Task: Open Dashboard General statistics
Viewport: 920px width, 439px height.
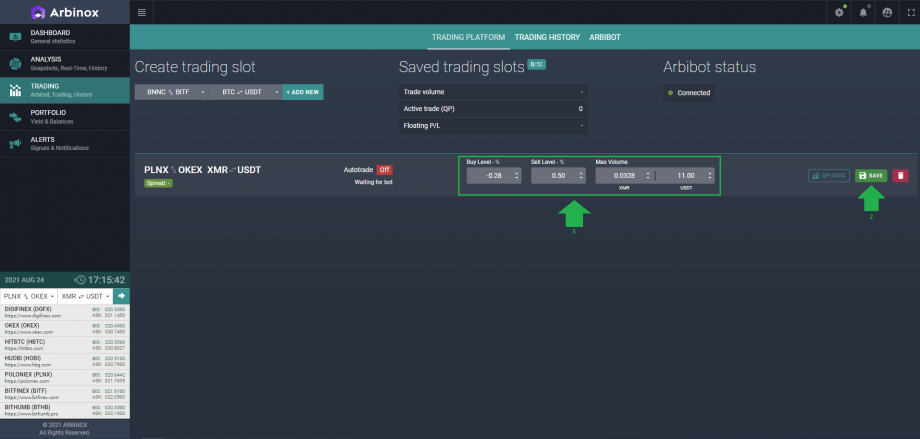Action: pos(65,37)
